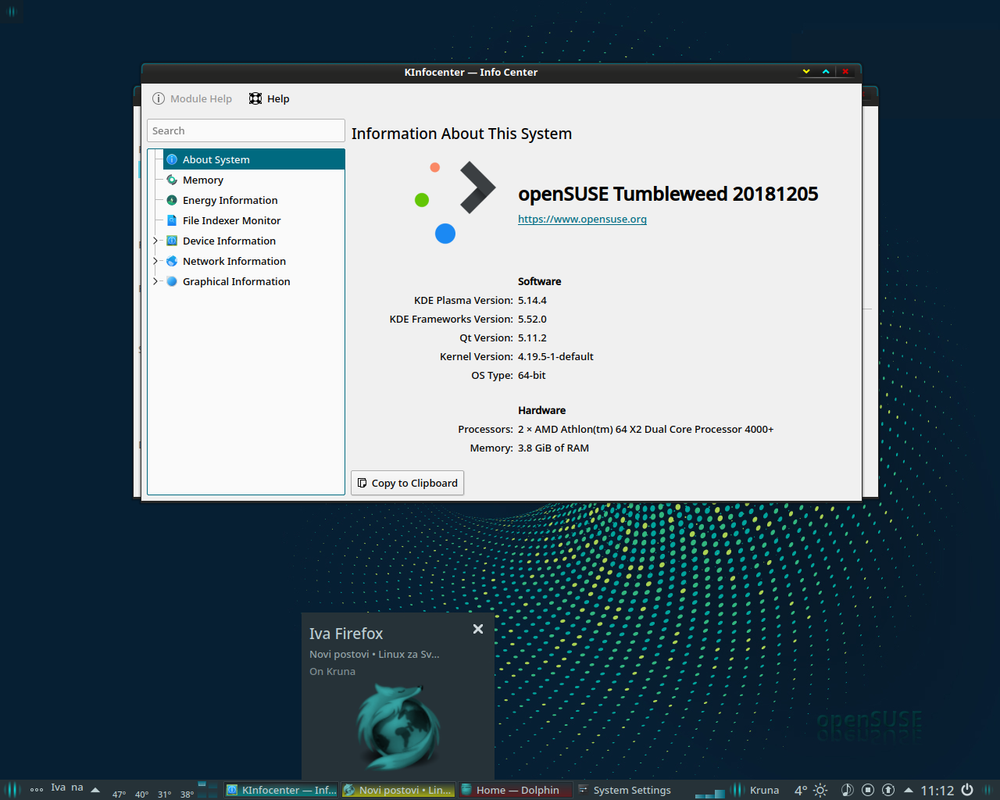Click the stop circle tray icon
Screen dimensions: 1000x800
868,790
